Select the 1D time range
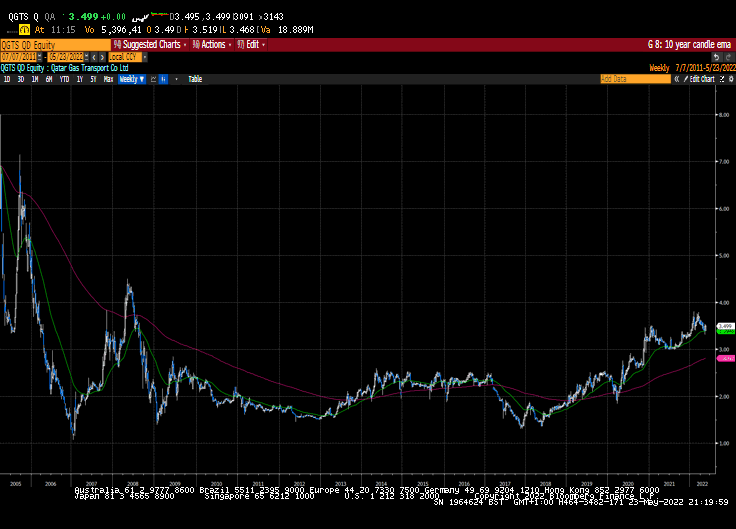Screen dimensions: 736x529 6,78
